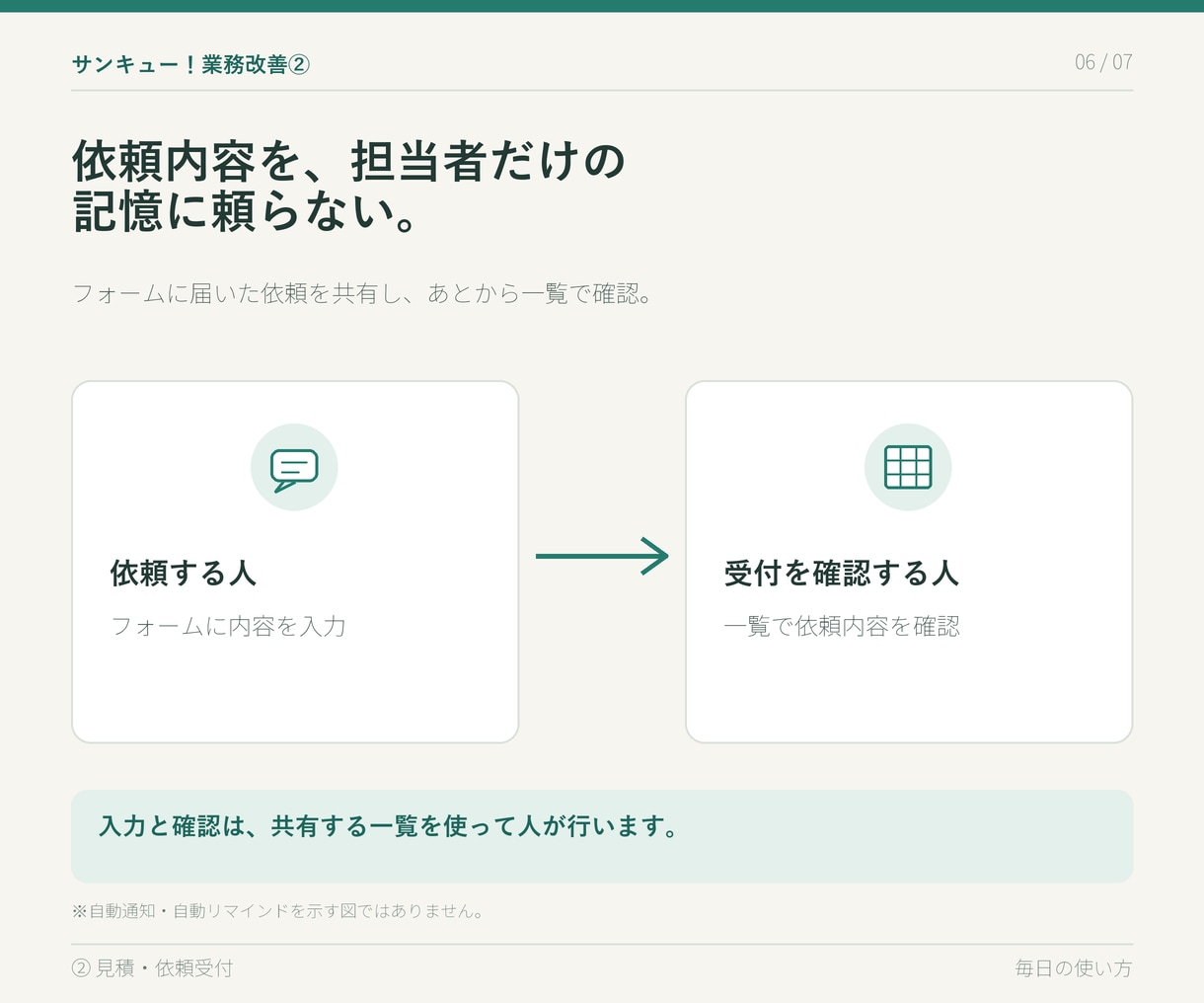Screen dimensions: 1204x1003
Task: Click footer text ② 見積・依頼受付
Action: 153,968
